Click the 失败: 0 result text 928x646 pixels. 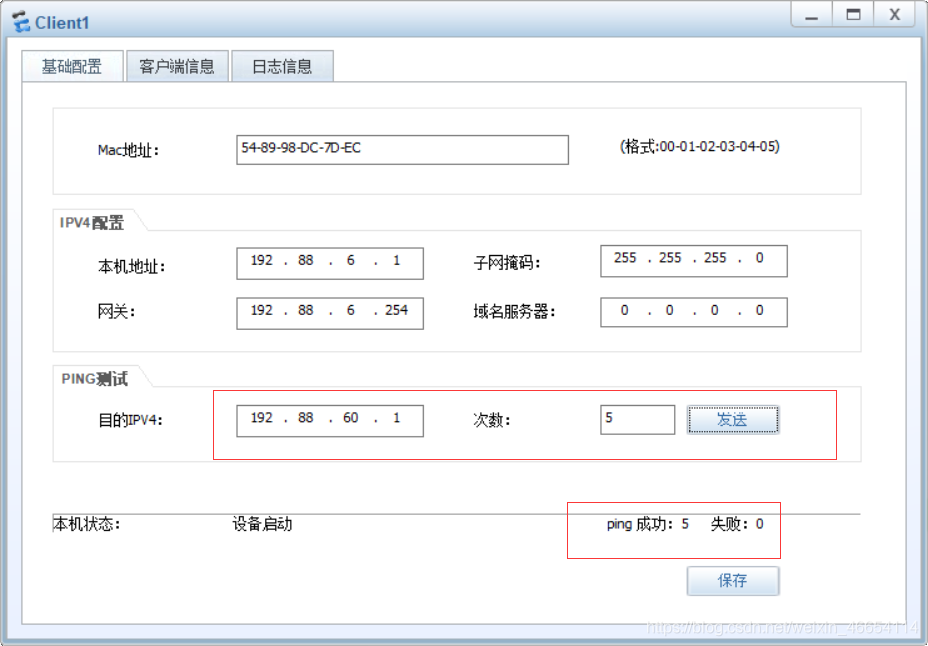(x=737, y=524)
